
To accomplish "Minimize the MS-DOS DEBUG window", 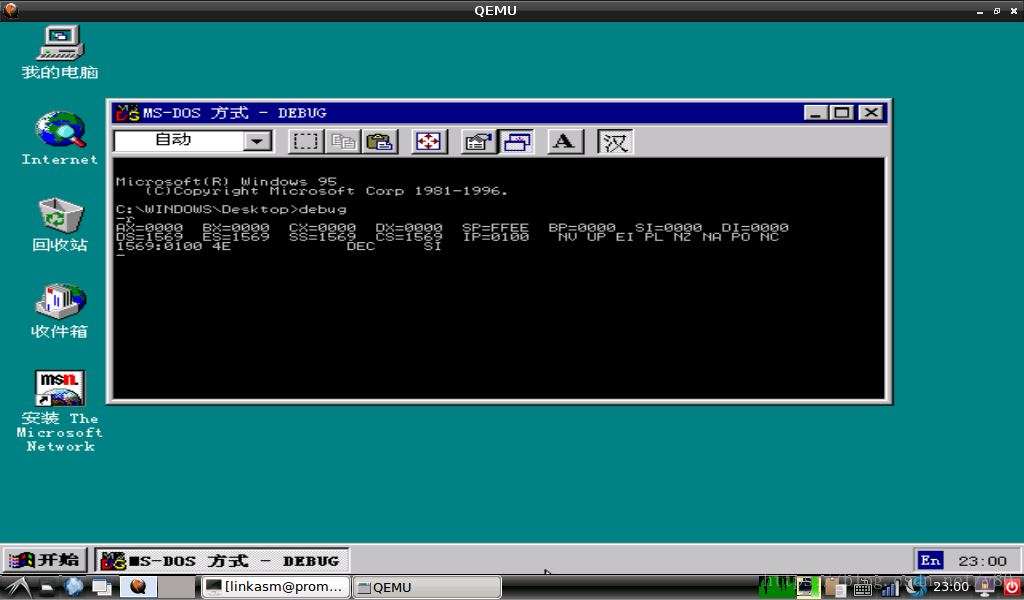I will (x=815, y=113).
